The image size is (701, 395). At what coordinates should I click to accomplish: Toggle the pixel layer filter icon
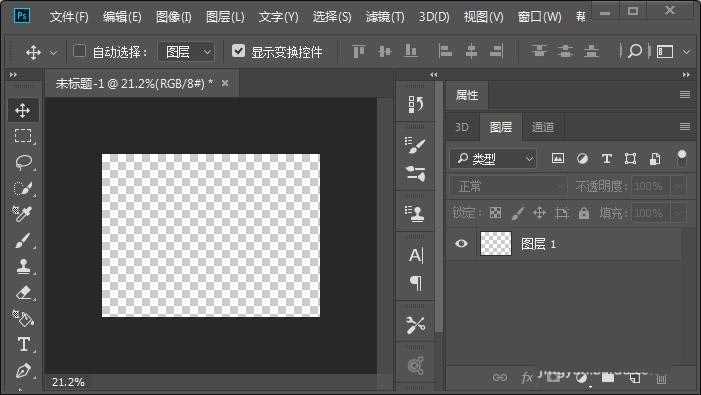[x=557, y=158]
